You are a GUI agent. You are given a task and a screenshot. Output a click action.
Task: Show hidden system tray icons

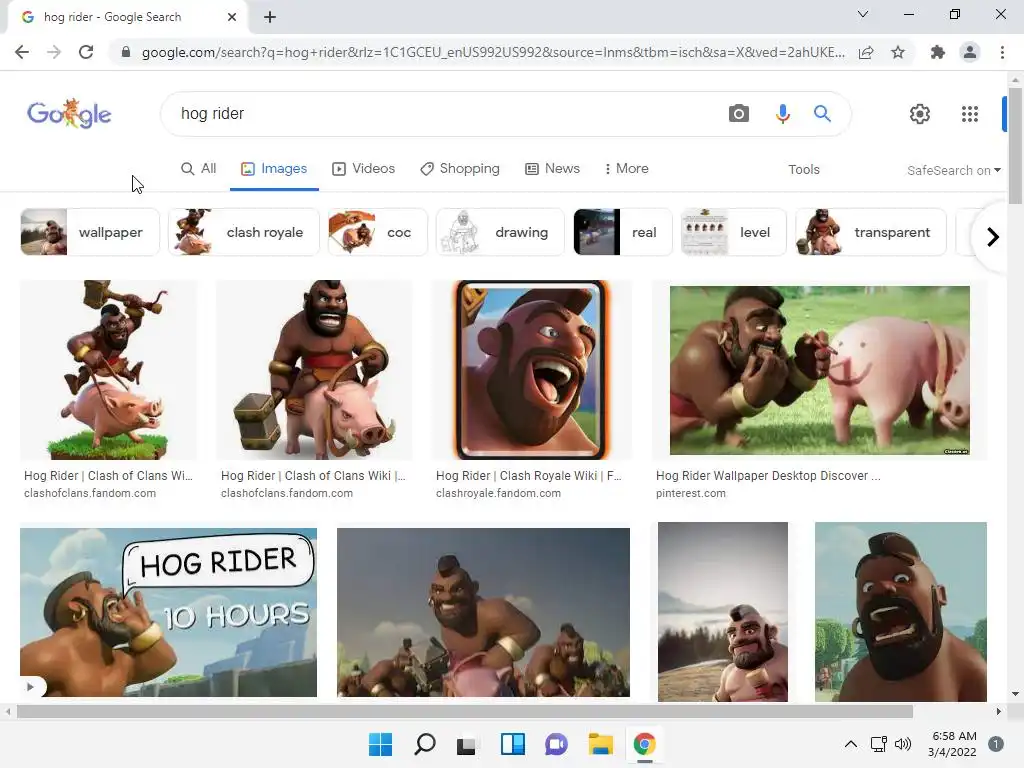point(850,744)
